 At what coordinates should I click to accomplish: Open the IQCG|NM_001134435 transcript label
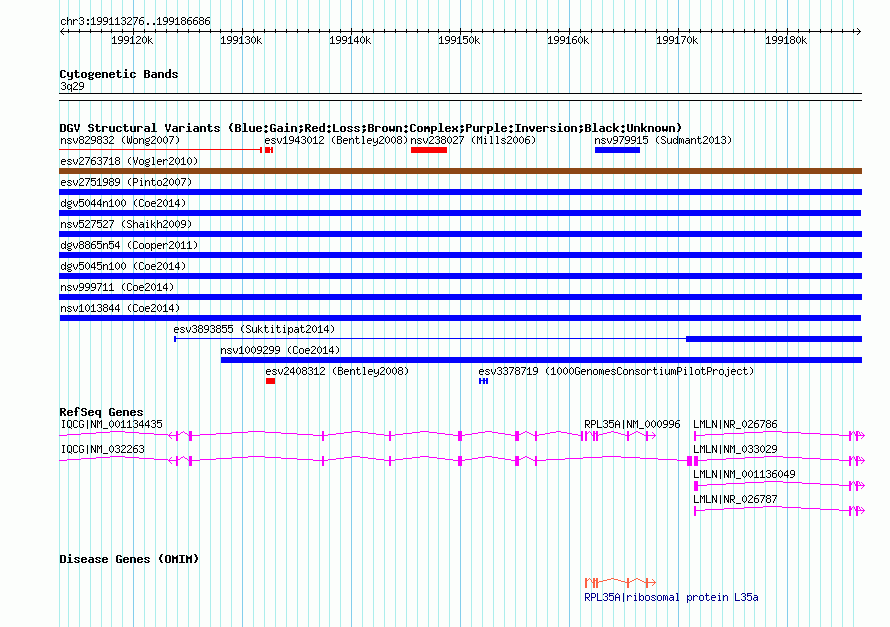(x=111, y=424)
